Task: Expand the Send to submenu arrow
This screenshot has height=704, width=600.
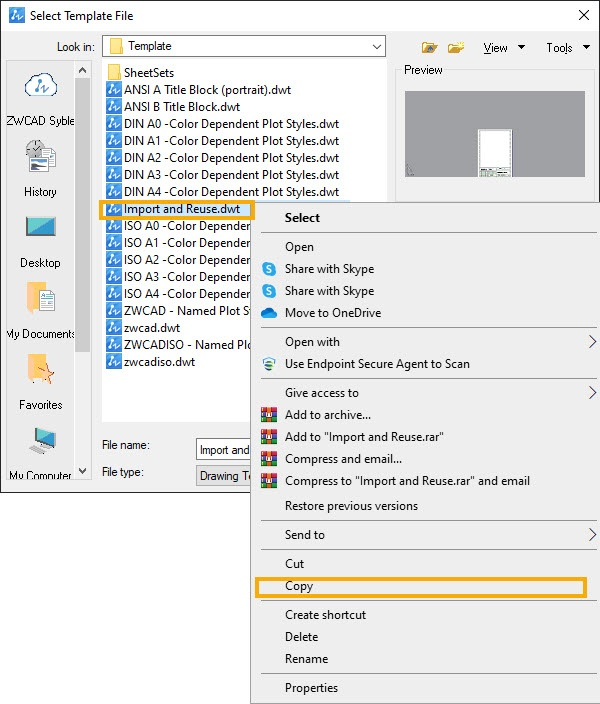Action: point(592,535)
